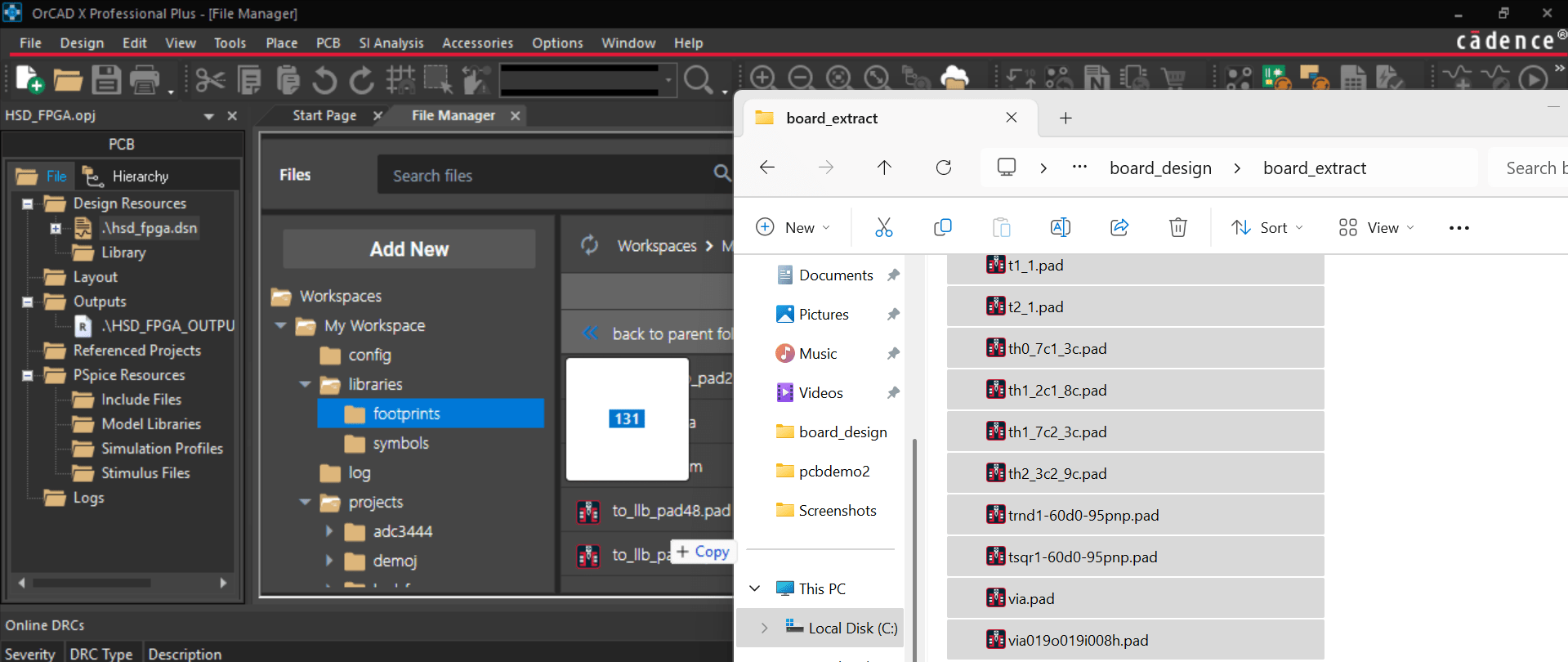1568x662 pixels.
Task: Unpin Videos from Explorer quick access
Action: [893, 393]
